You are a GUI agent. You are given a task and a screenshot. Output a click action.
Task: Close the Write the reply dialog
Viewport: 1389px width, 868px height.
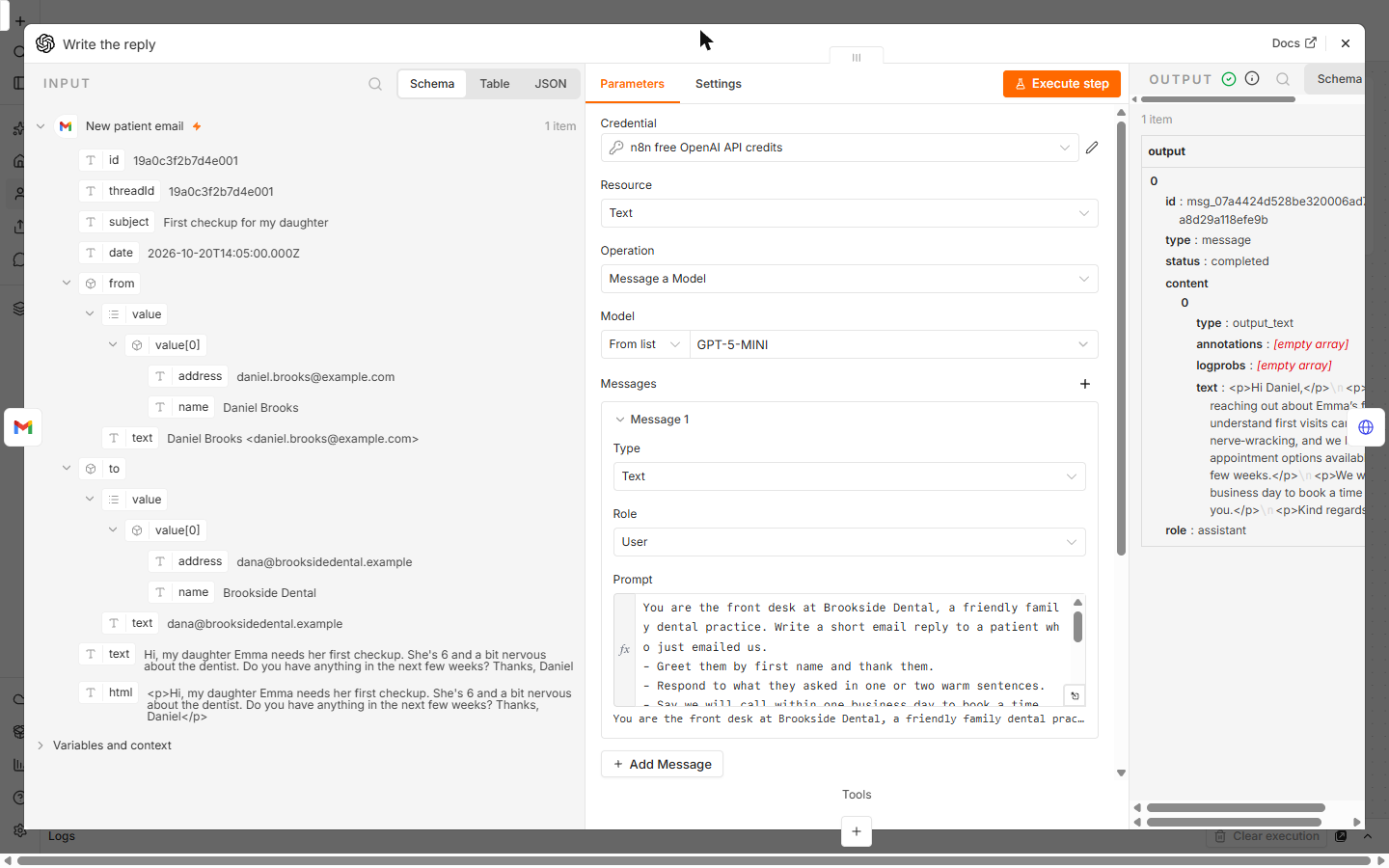coord(1345,43)
